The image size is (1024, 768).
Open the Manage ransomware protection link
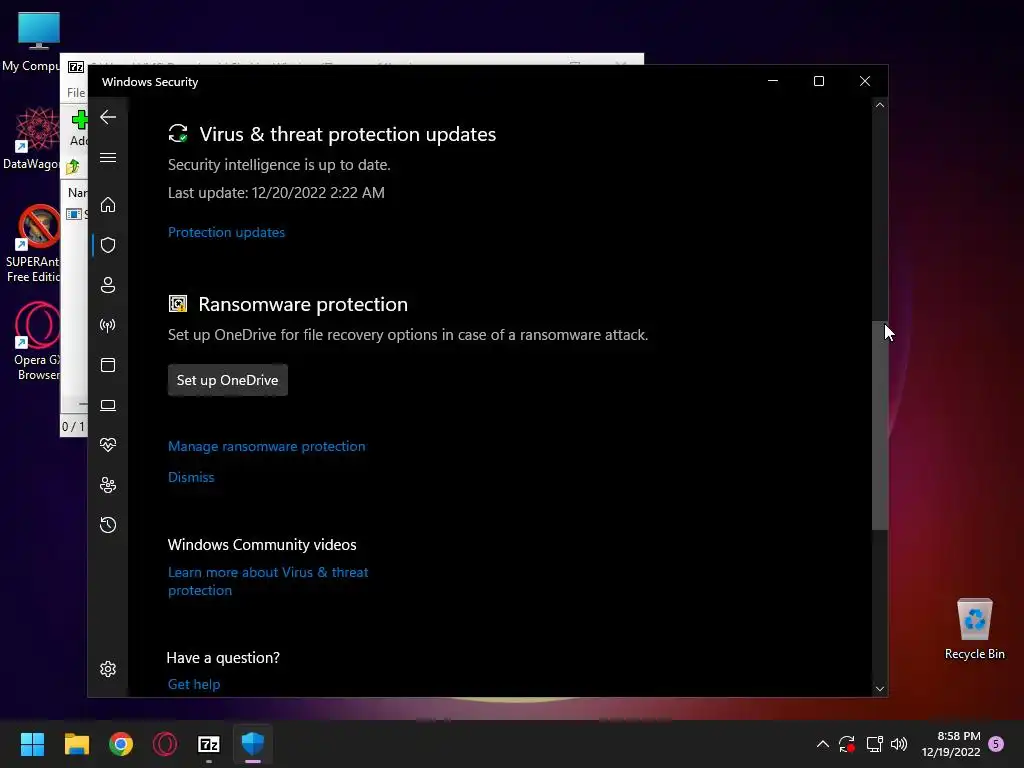266,446
